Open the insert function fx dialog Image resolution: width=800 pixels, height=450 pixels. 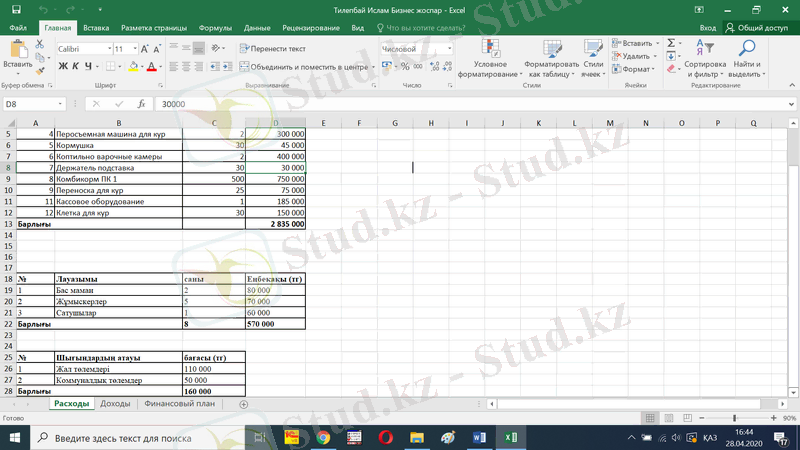point(141,104)
